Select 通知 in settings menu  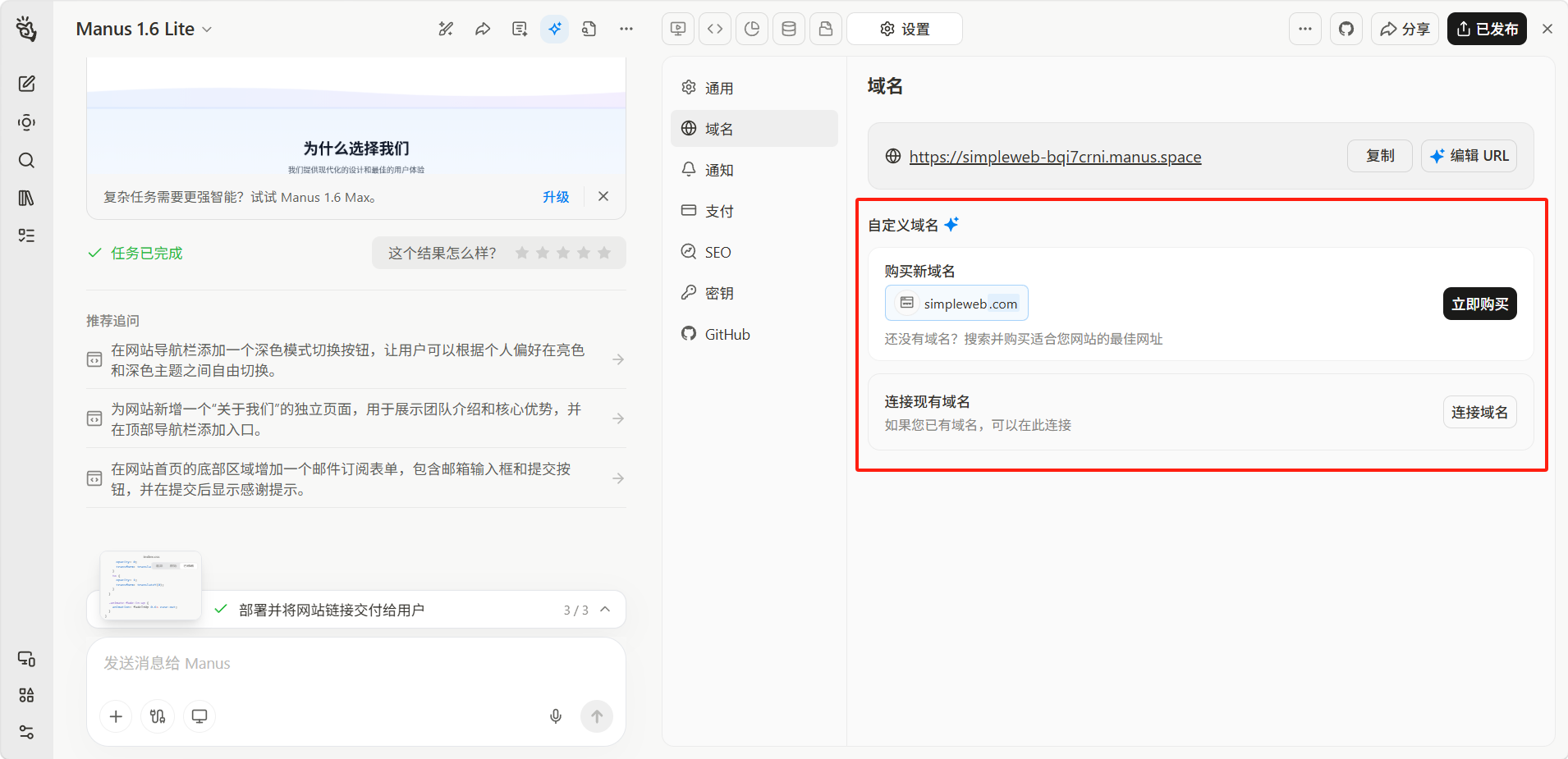754,170
